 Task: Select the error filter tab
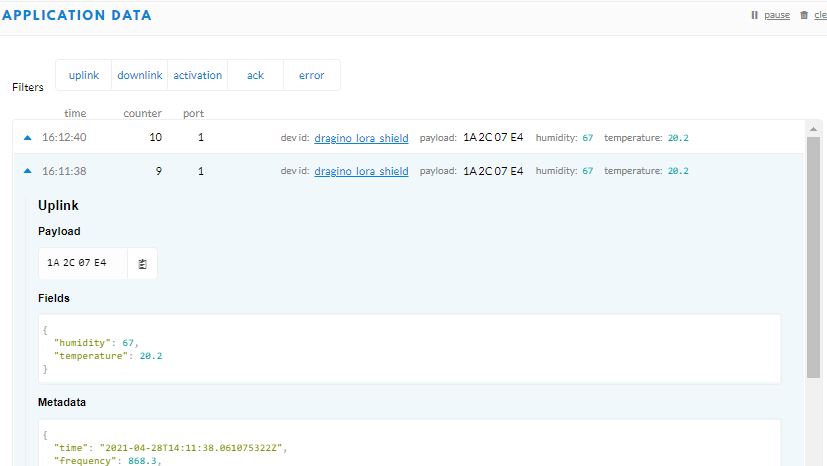click(x=312, y=75)
